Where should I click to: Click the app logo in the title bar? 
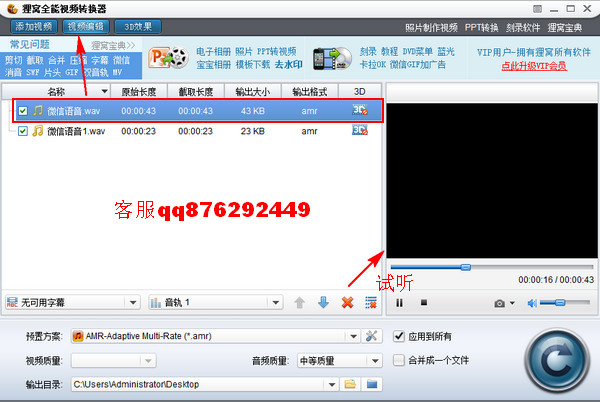point(13,9)
